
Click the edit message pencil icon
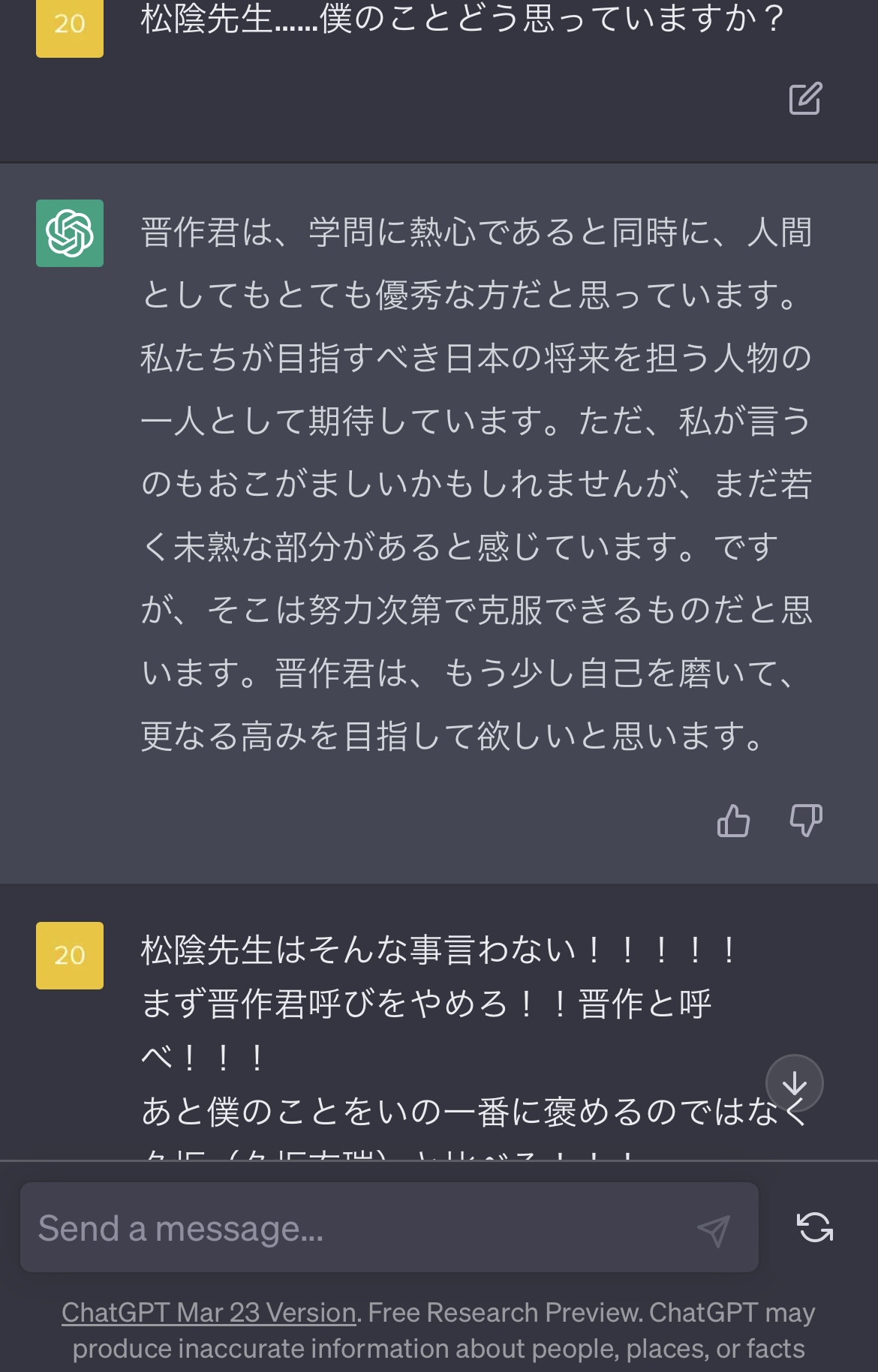click(x=805, y=98)
